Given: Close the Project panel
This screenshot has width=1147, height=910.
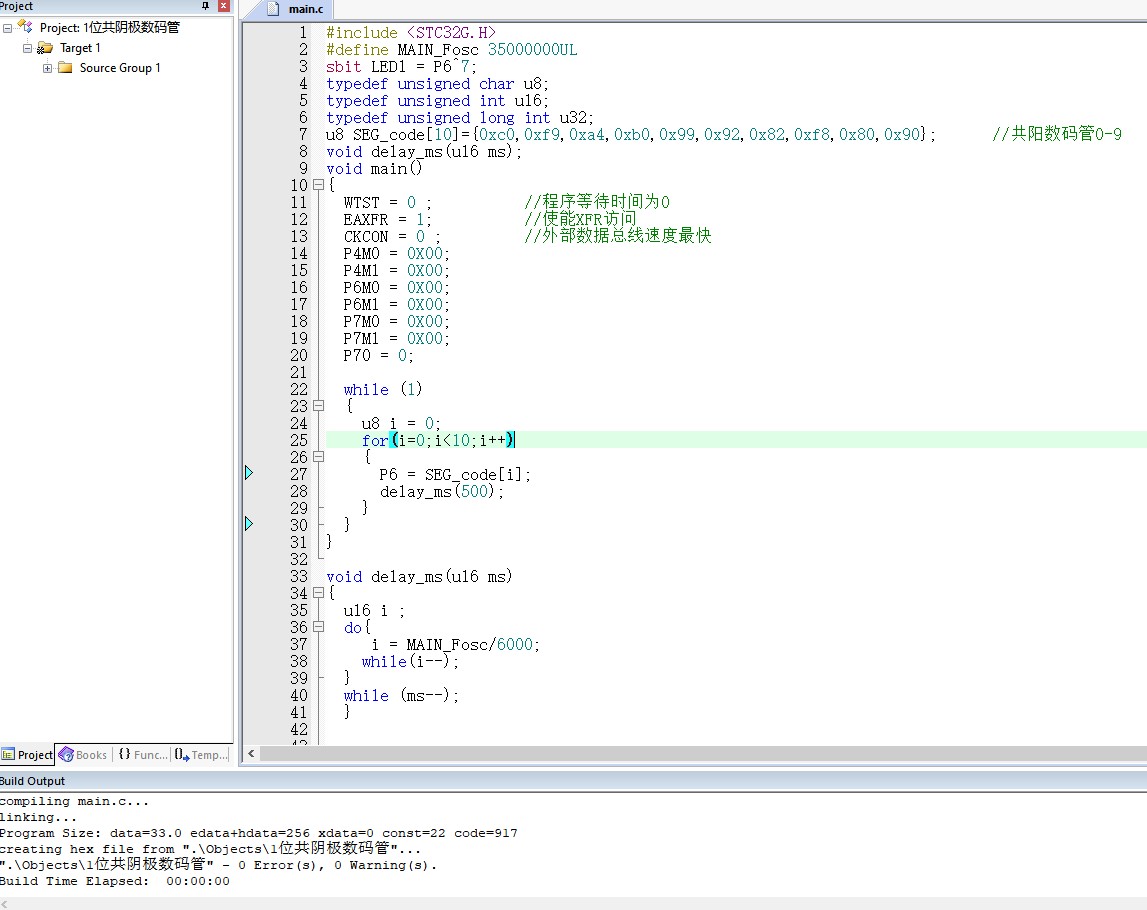Looking at the screenshot, I should pyautogui.click(x=223, y=6).
